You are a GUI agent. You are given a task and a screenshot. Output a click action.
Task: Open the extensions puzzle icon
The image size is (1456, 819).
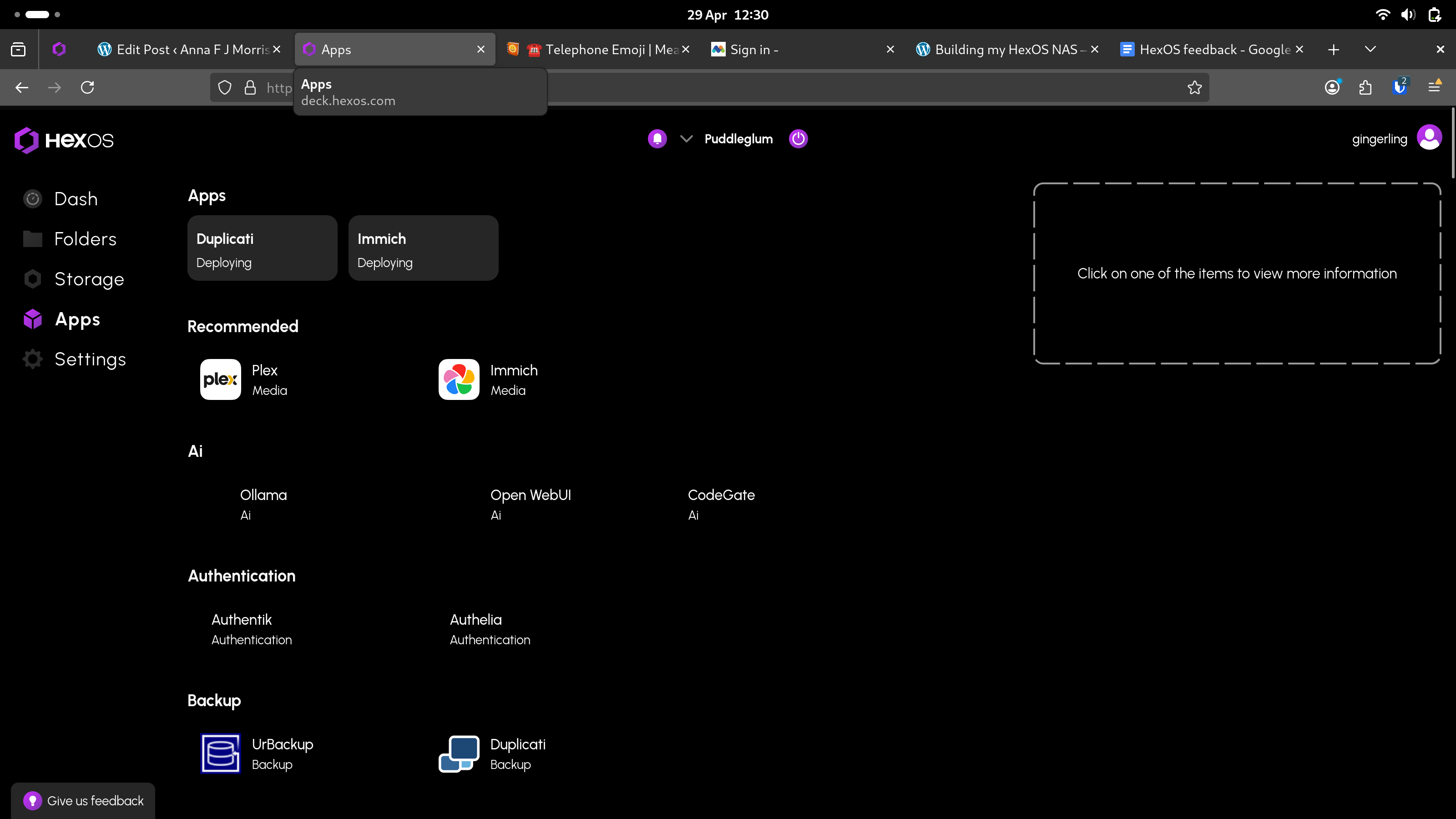tap(1365, 88)
